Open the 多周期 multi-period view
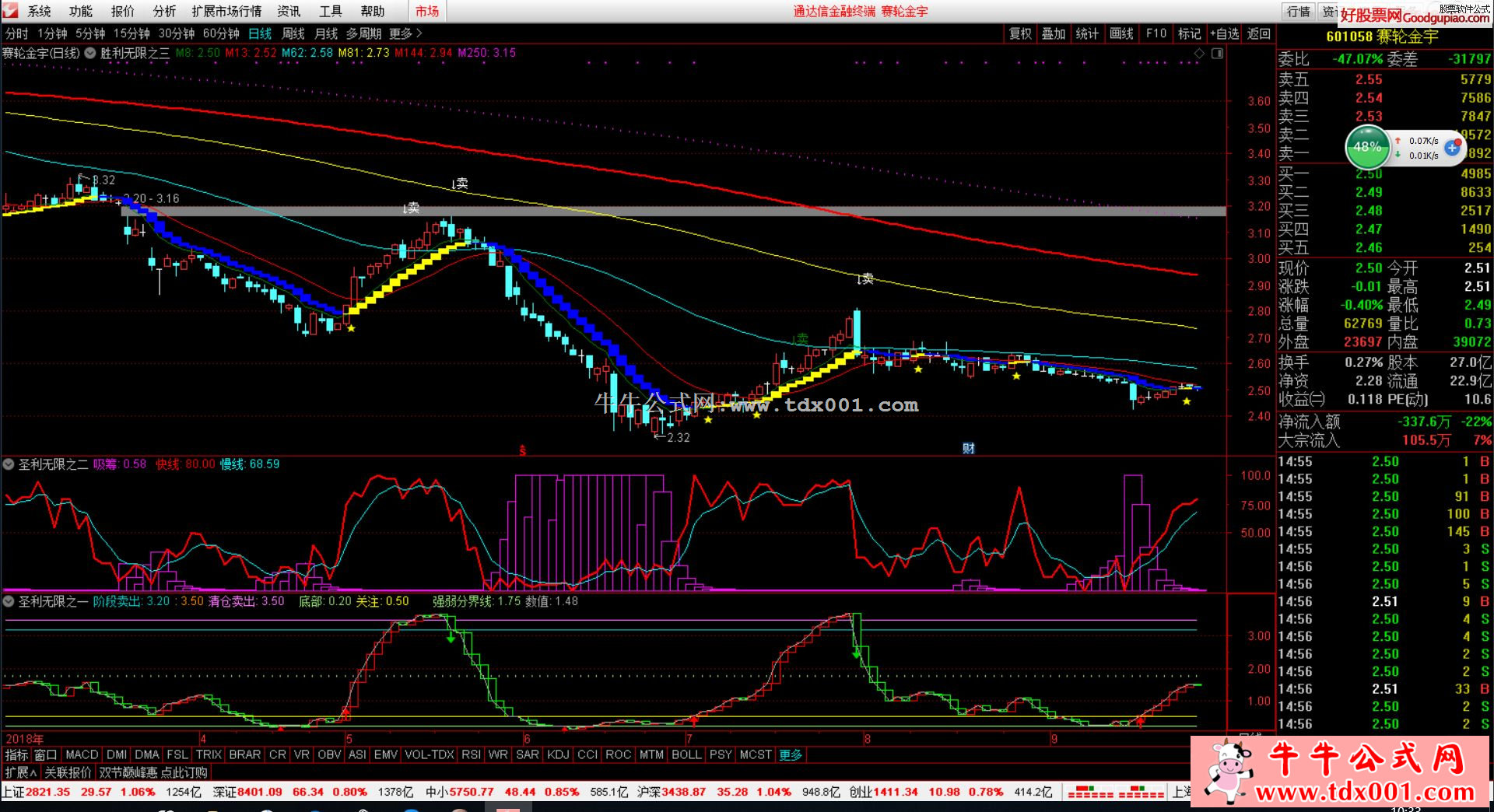 (x=363, y=33)
